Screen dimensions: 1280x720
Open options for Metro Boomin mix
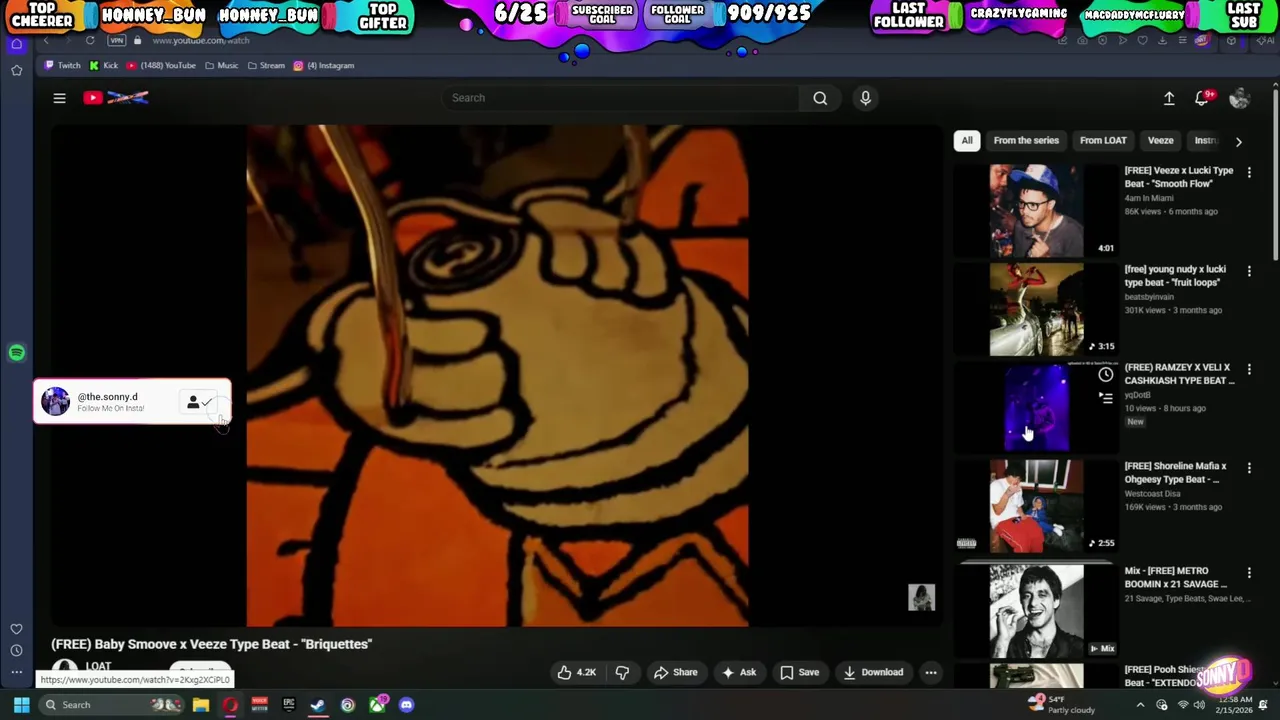click(x=1249, y=573)
